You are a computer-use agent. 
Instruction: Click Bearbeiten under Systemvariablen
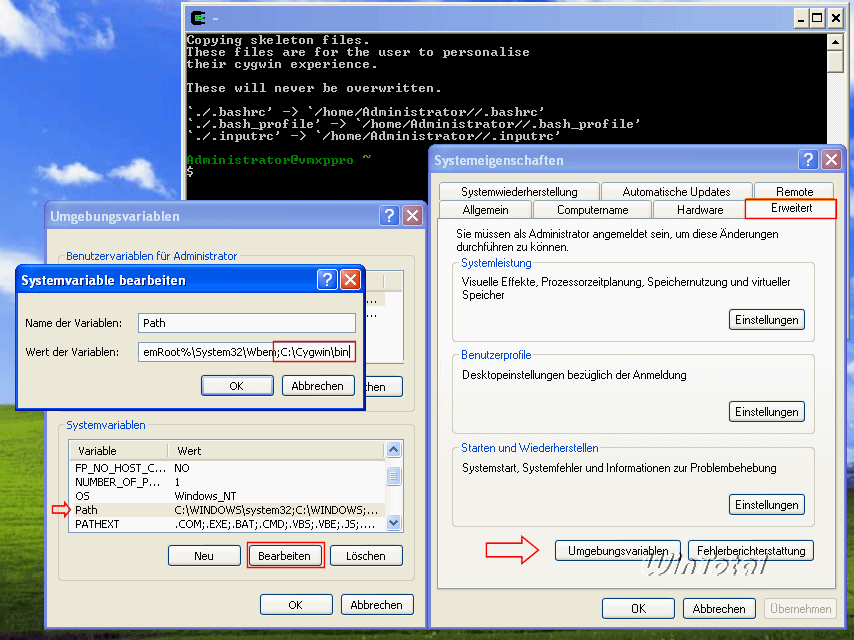[x=285, y=556]
